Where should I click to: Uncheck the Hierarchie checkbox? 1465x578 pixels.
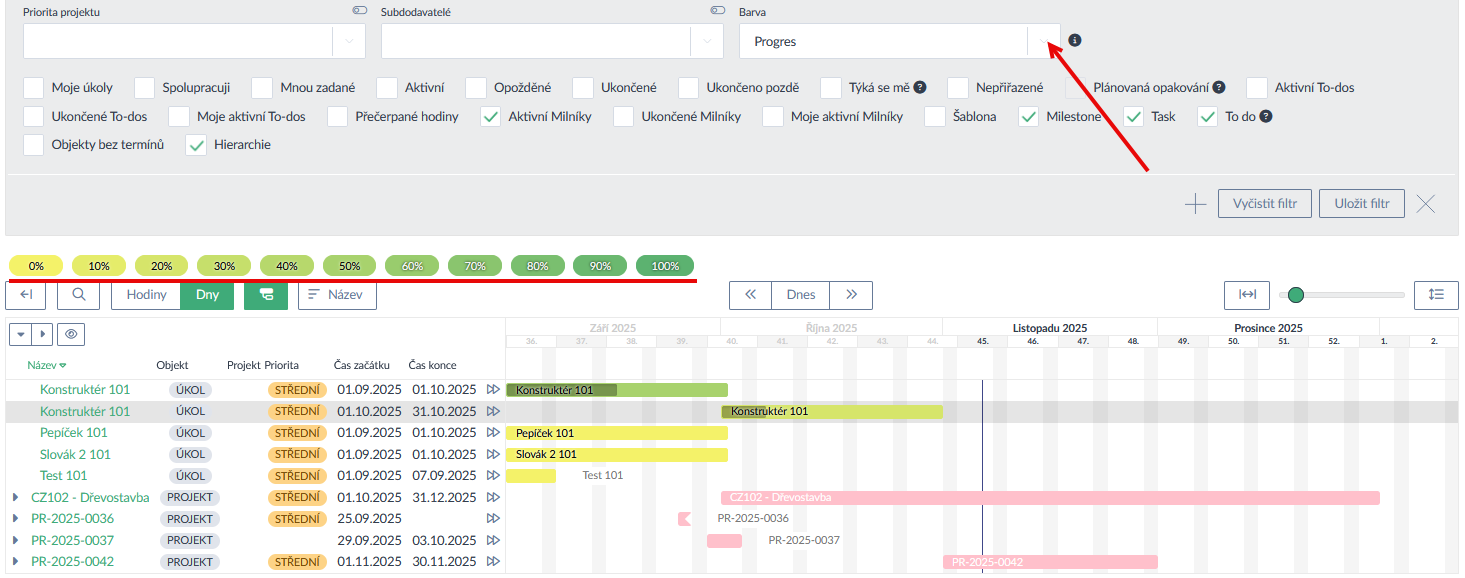pyautogui.click(x=197, y=145)
